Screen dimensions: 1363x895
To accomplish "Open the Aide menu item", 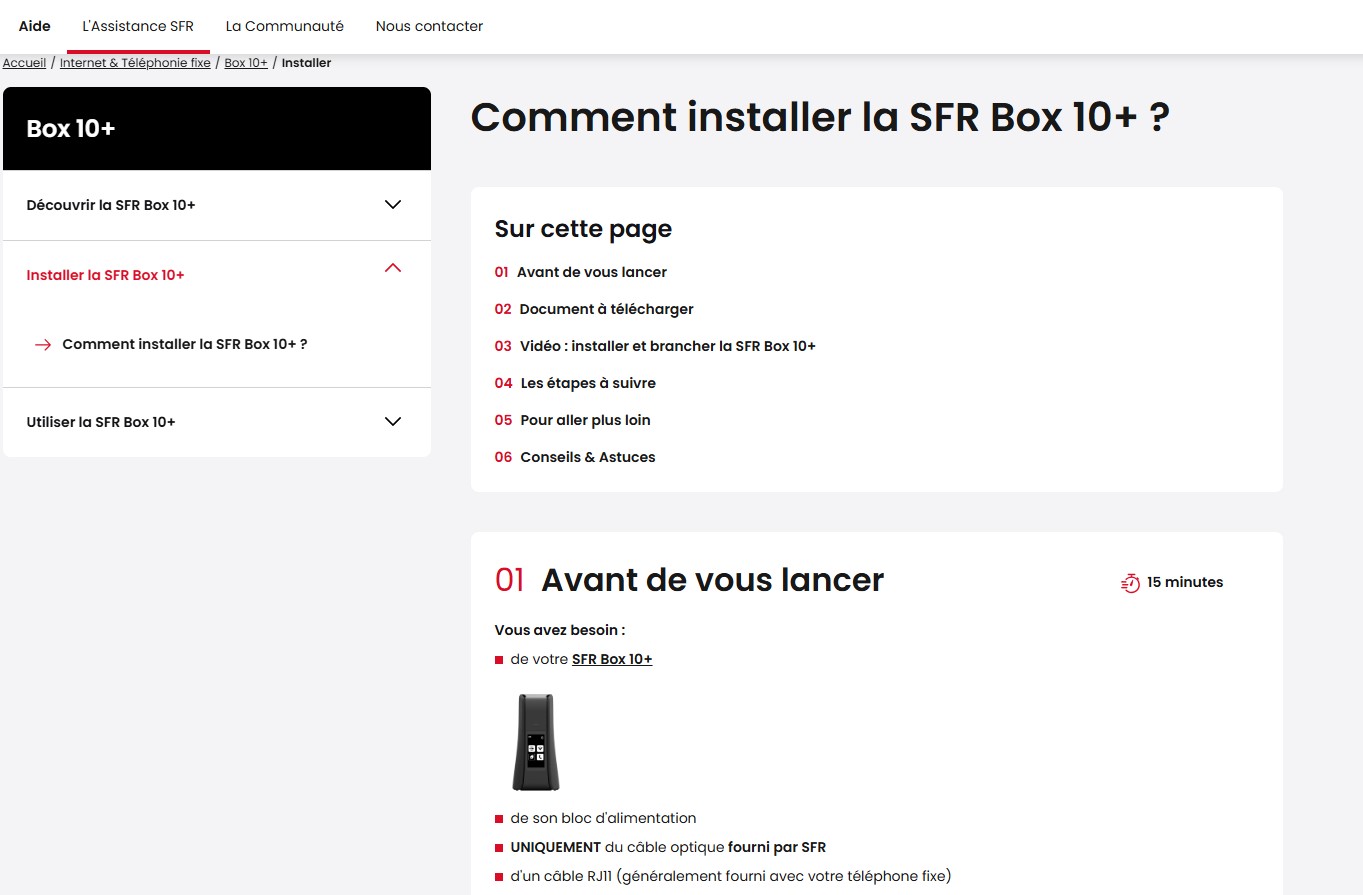I will coord(34,26).
